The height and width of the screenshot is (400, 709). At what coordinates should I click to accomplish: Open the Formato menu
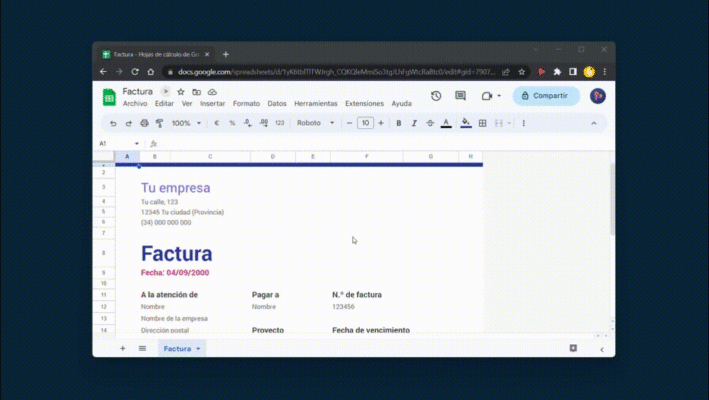point(246,104)
